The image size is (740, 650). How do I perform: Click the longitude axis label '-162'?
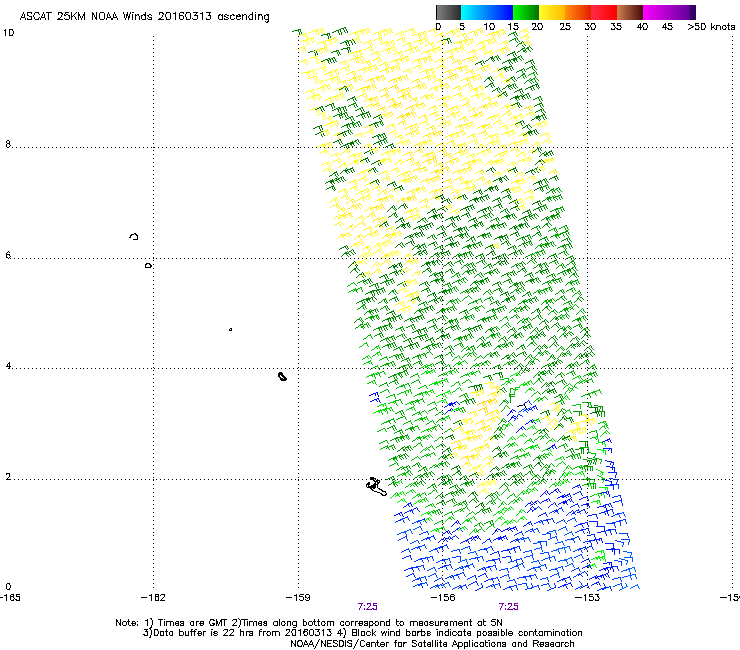coord(153,598)
